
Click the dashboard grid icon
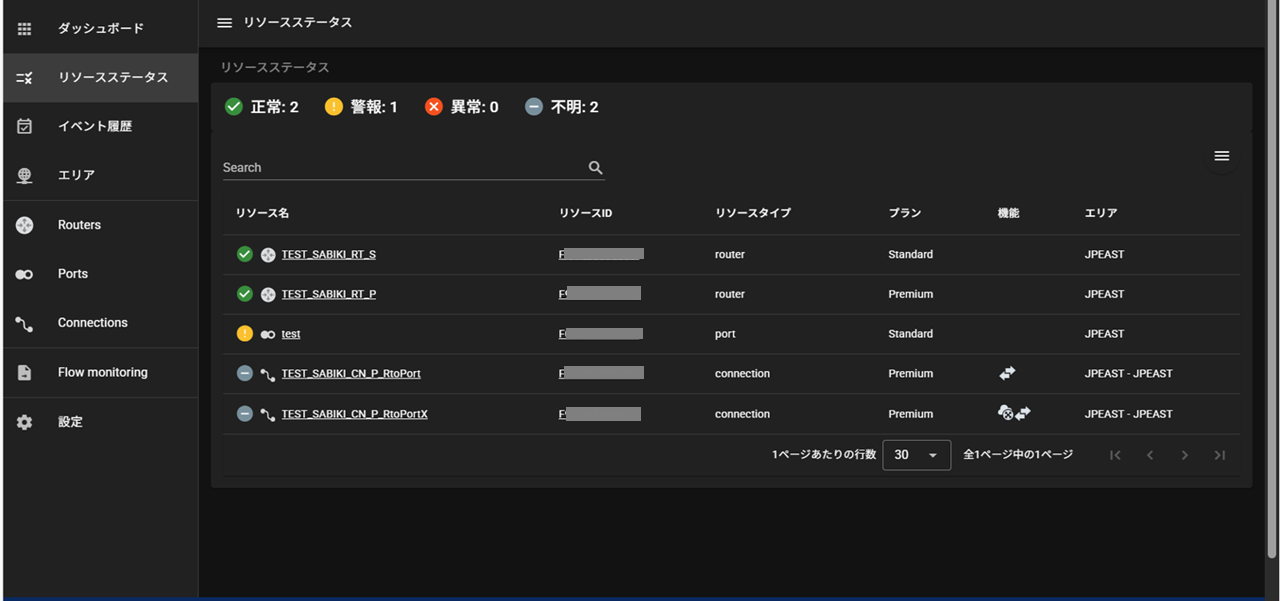24,28
